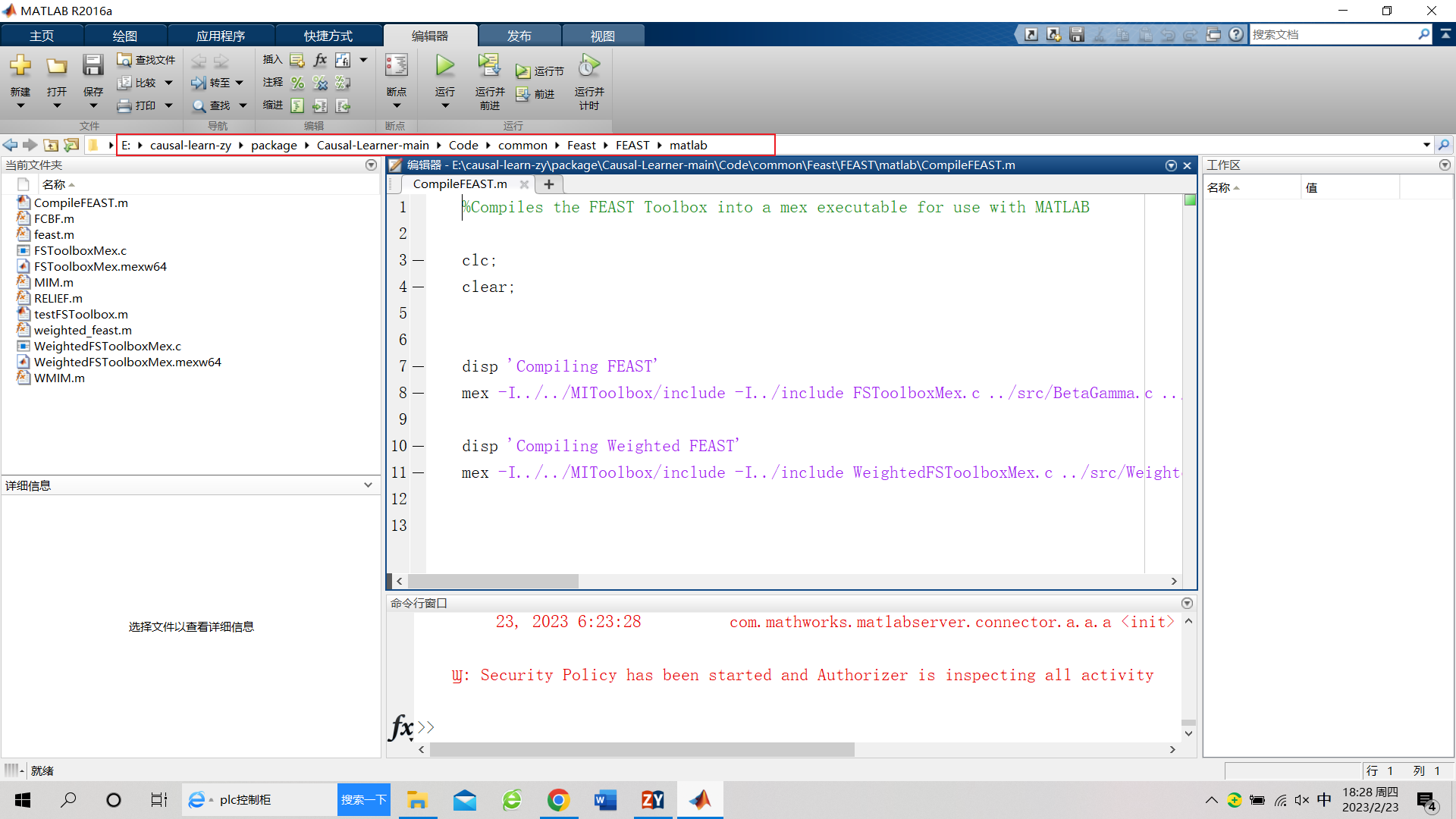Click the editor horizontal scrollbar thumb
1456x819 pixels.
pyautogui.click(x=493, y=581)
